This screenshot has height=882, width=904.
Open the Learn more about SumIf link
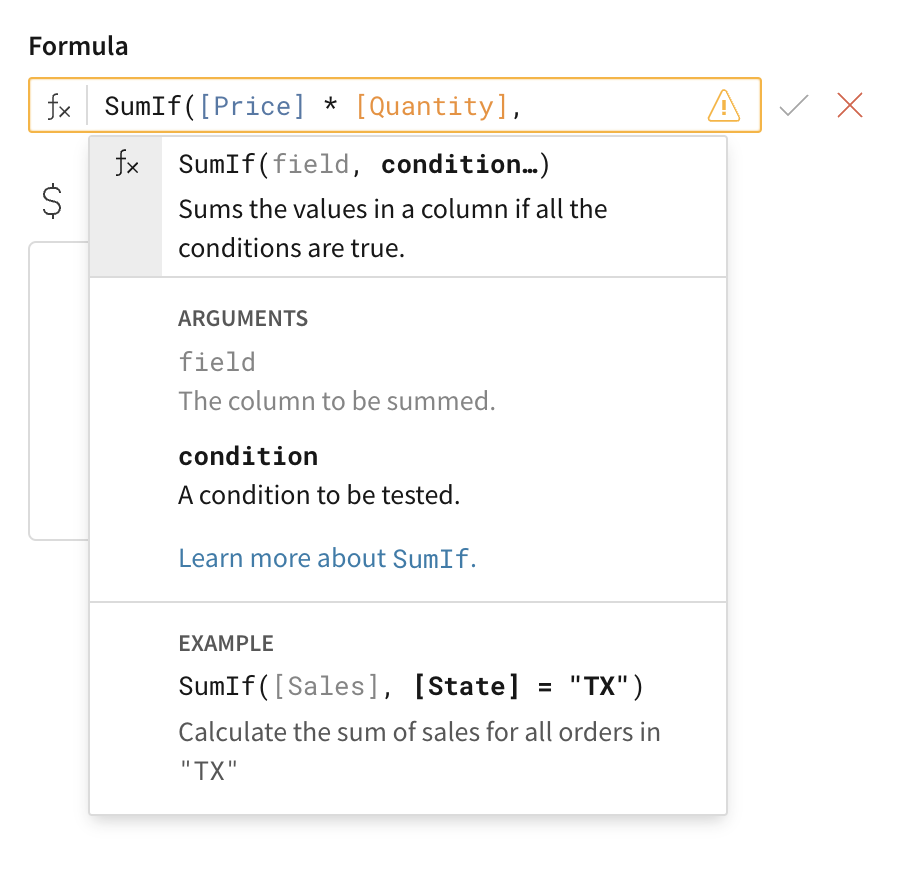click(327, 558)
